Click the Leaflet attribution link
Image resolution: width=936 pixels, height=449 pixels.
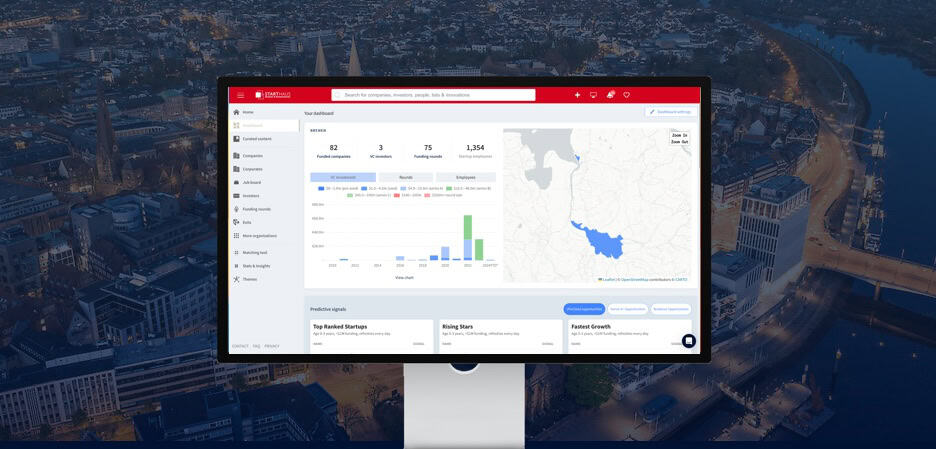coord(607,279)
